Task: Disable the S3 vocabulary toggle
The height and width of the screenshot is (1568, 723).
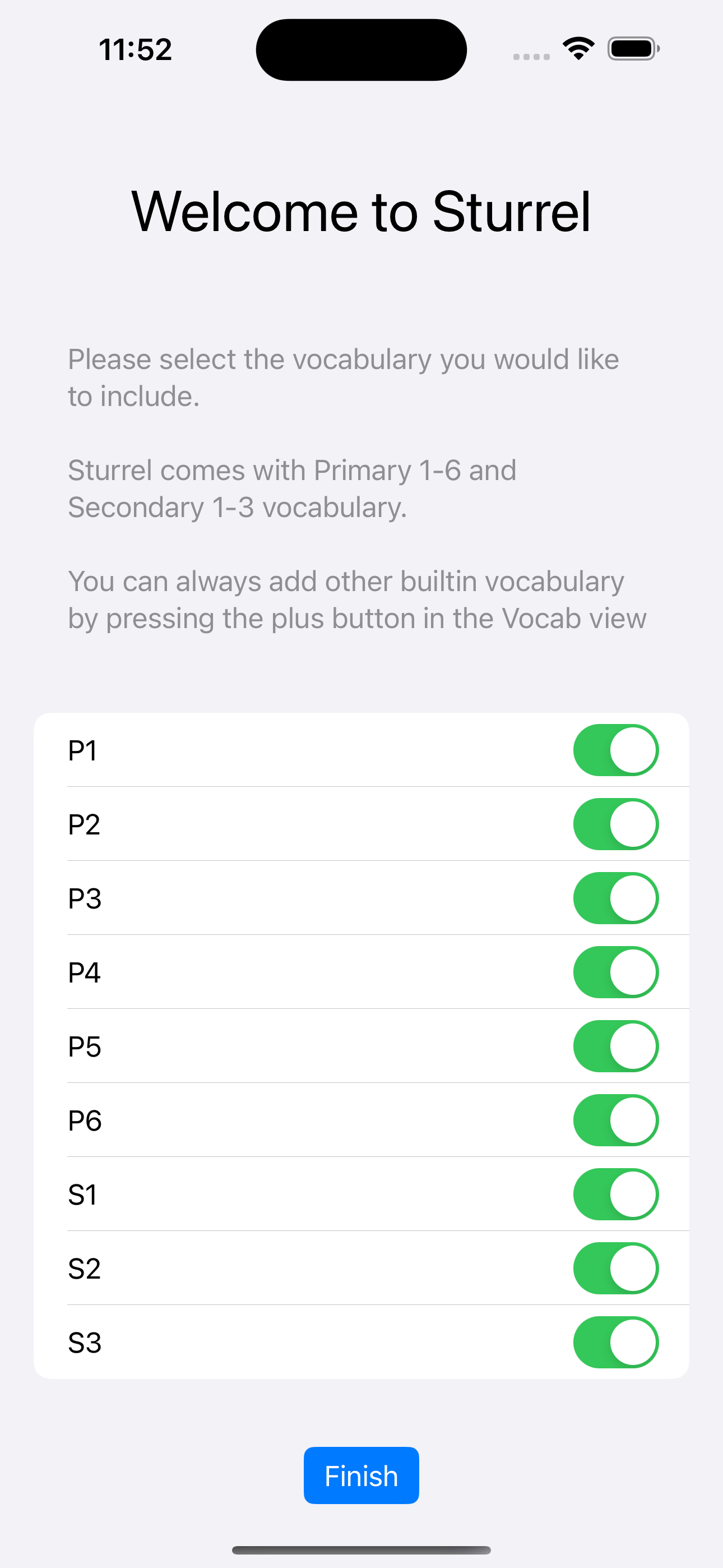Action: pos(615,1342)
